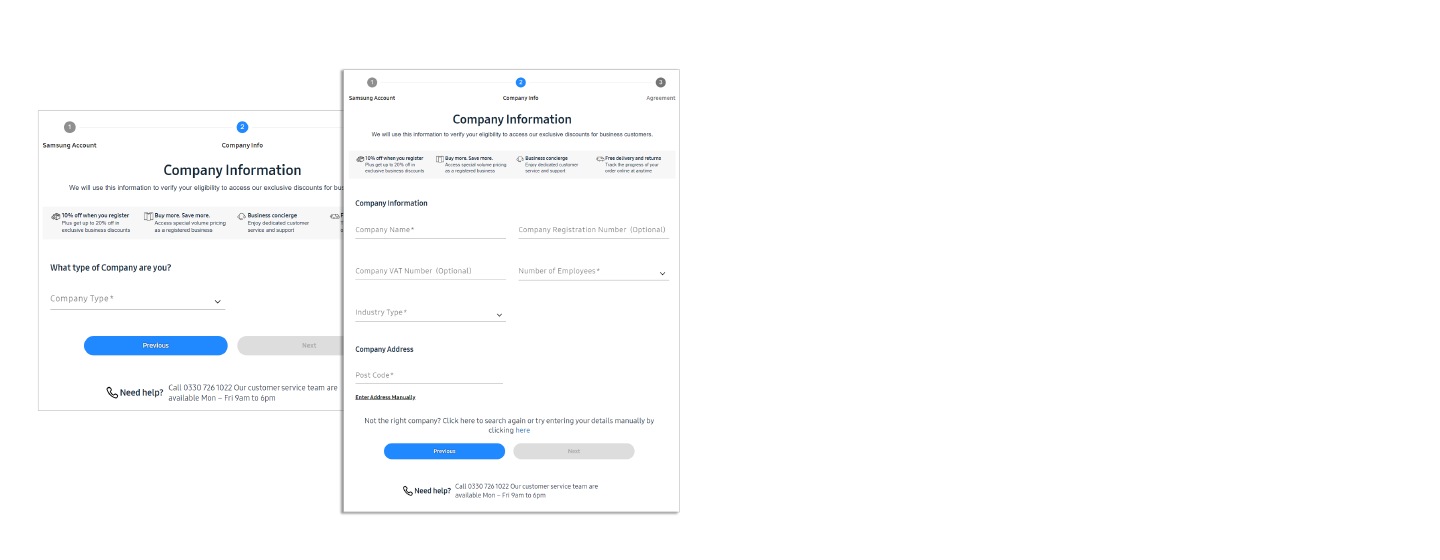Open the Industry Type dropdown
This screenshot has width=1440, height=560.
point(499,315)
